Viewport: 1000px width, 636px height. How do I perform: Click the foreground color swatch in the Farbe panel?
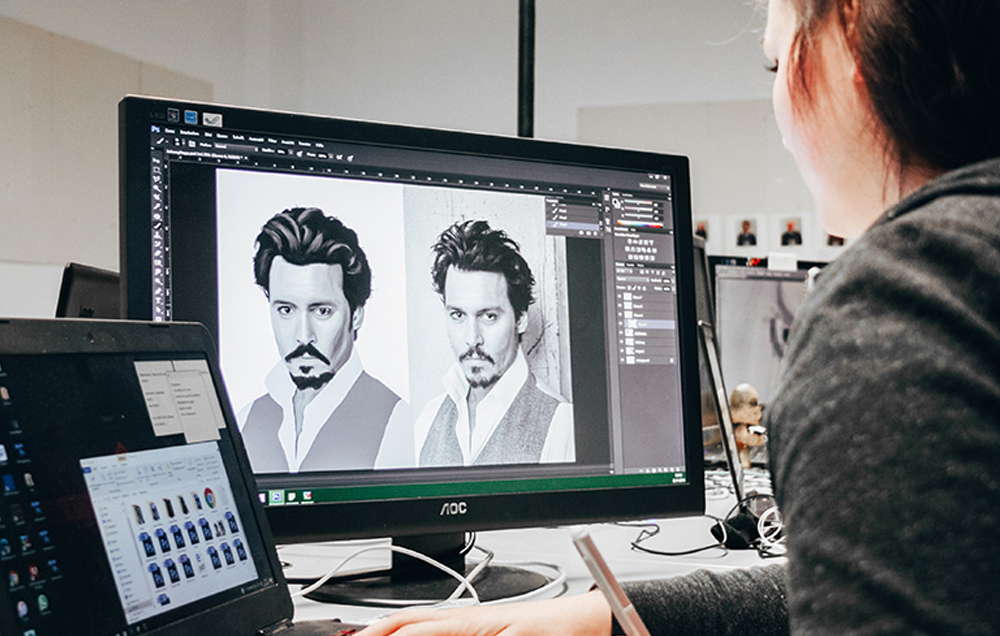click(614, 200)
